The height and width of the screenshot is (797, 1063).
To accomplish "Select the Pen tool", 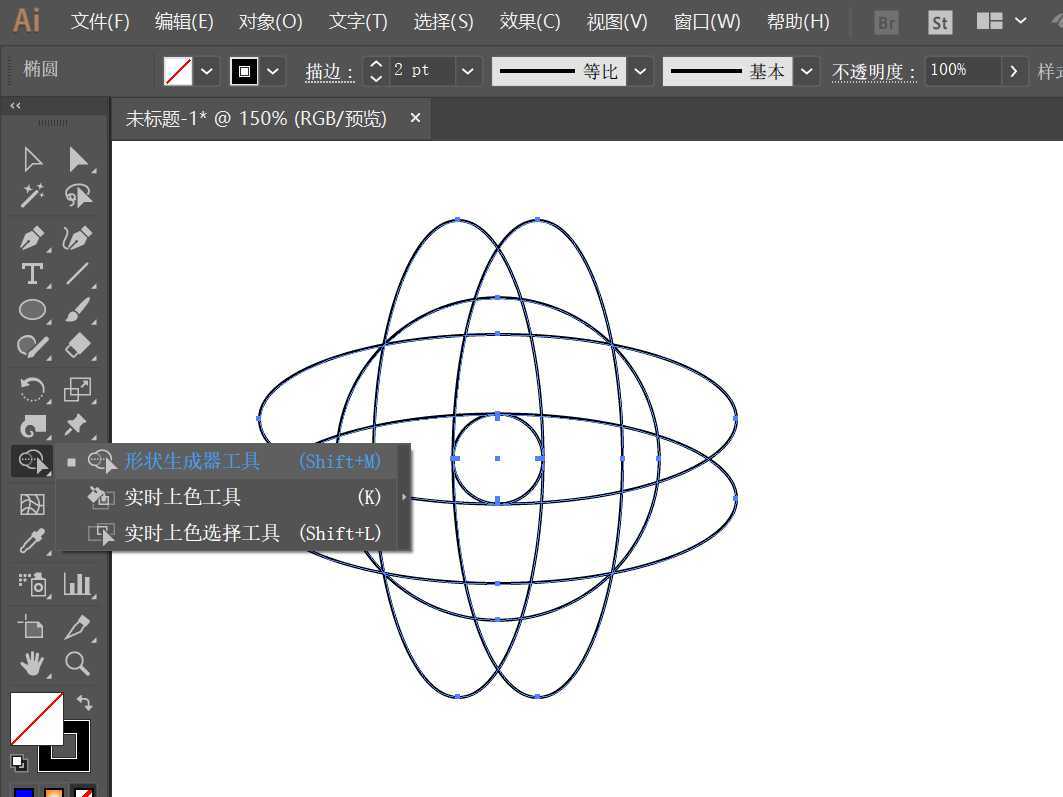I will (31, 238).
